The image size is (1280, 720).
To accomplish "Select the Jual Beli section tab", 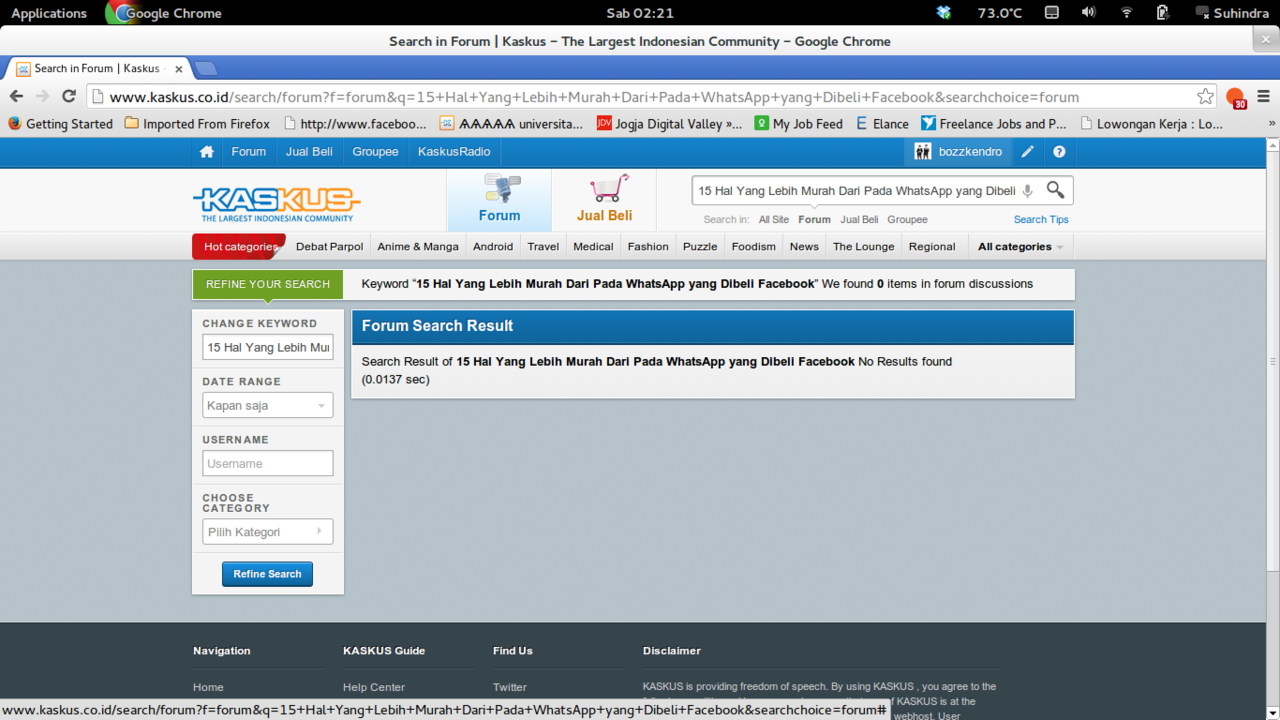I will (x=604, y=200).
